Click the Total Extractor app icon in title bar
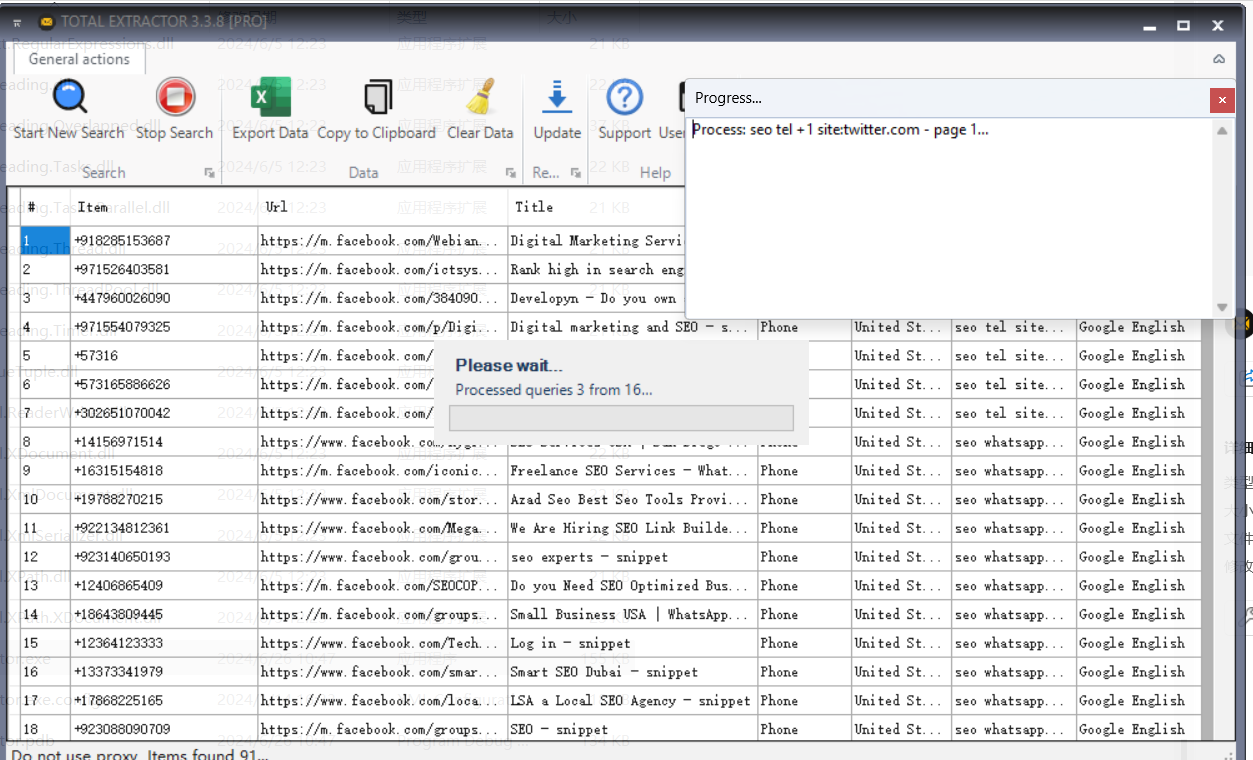Screen dimensions: 1253x760 46,22
